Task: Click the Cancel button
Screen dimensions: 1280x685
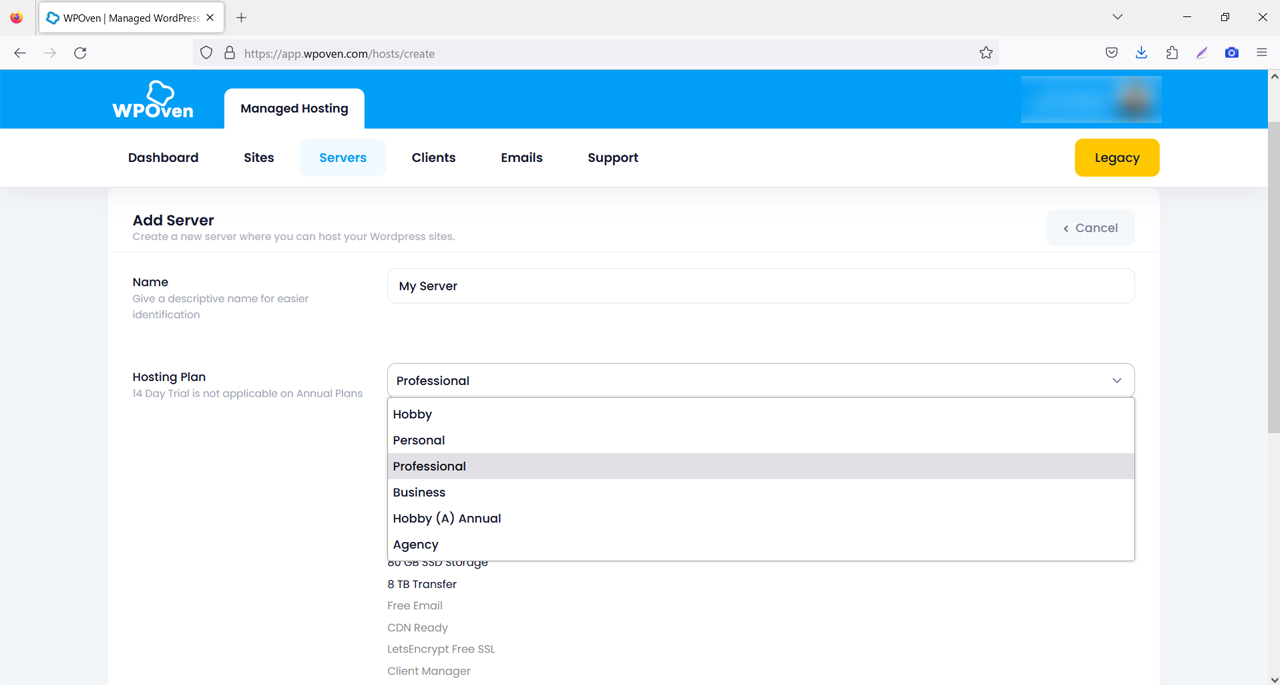Action: click(x=1090, y=228)
